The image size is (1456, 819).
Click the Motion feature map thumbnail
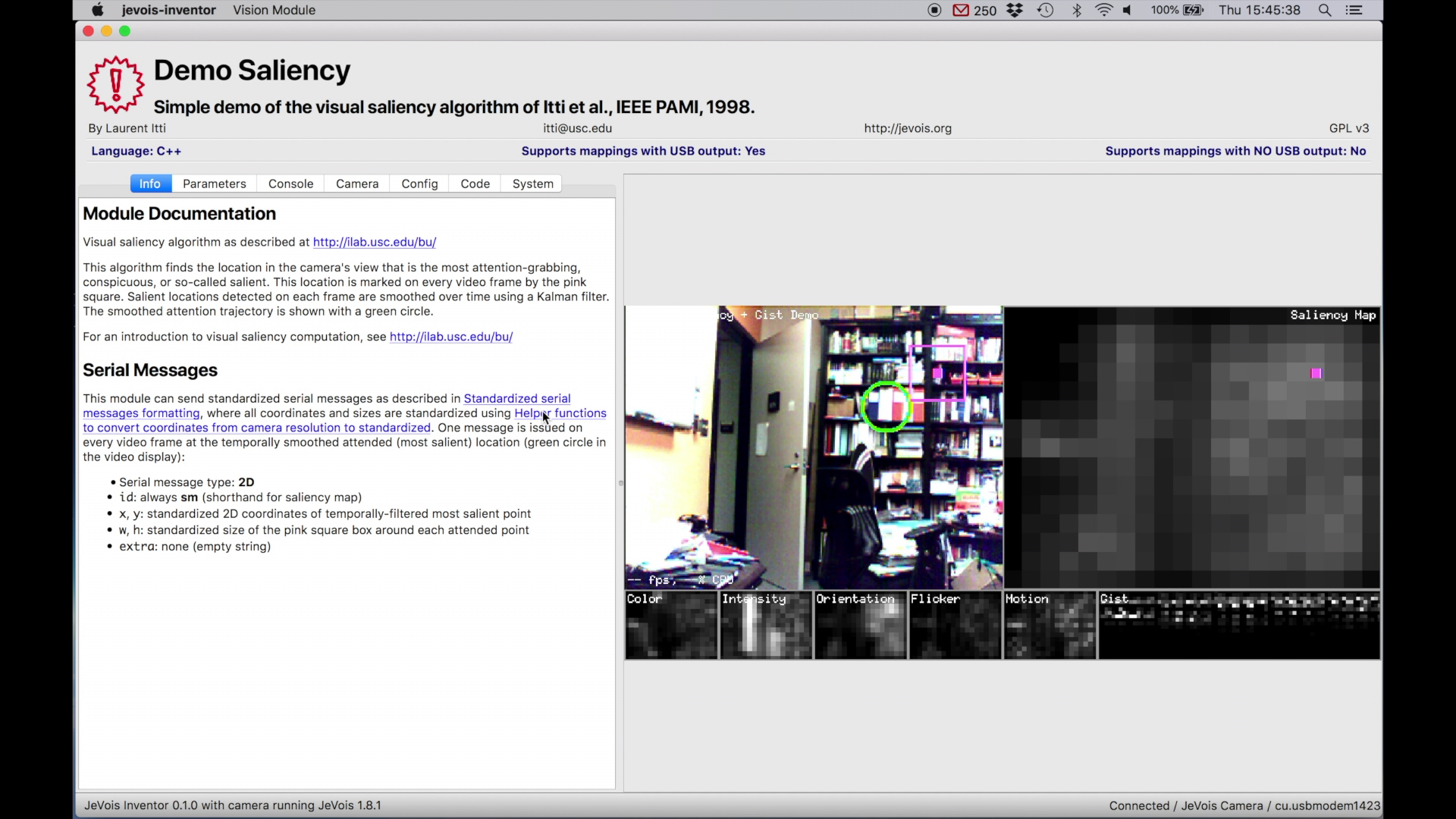click(x=1050, y=625)
